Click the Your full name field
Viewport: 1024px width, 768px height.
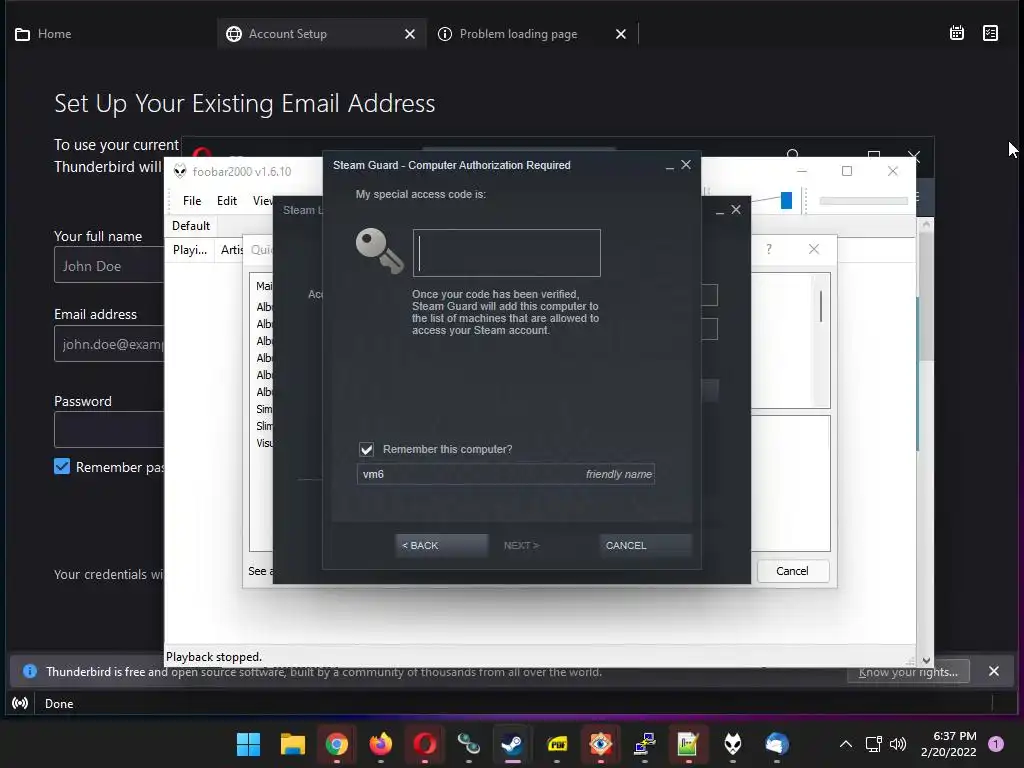coord(109,266)
